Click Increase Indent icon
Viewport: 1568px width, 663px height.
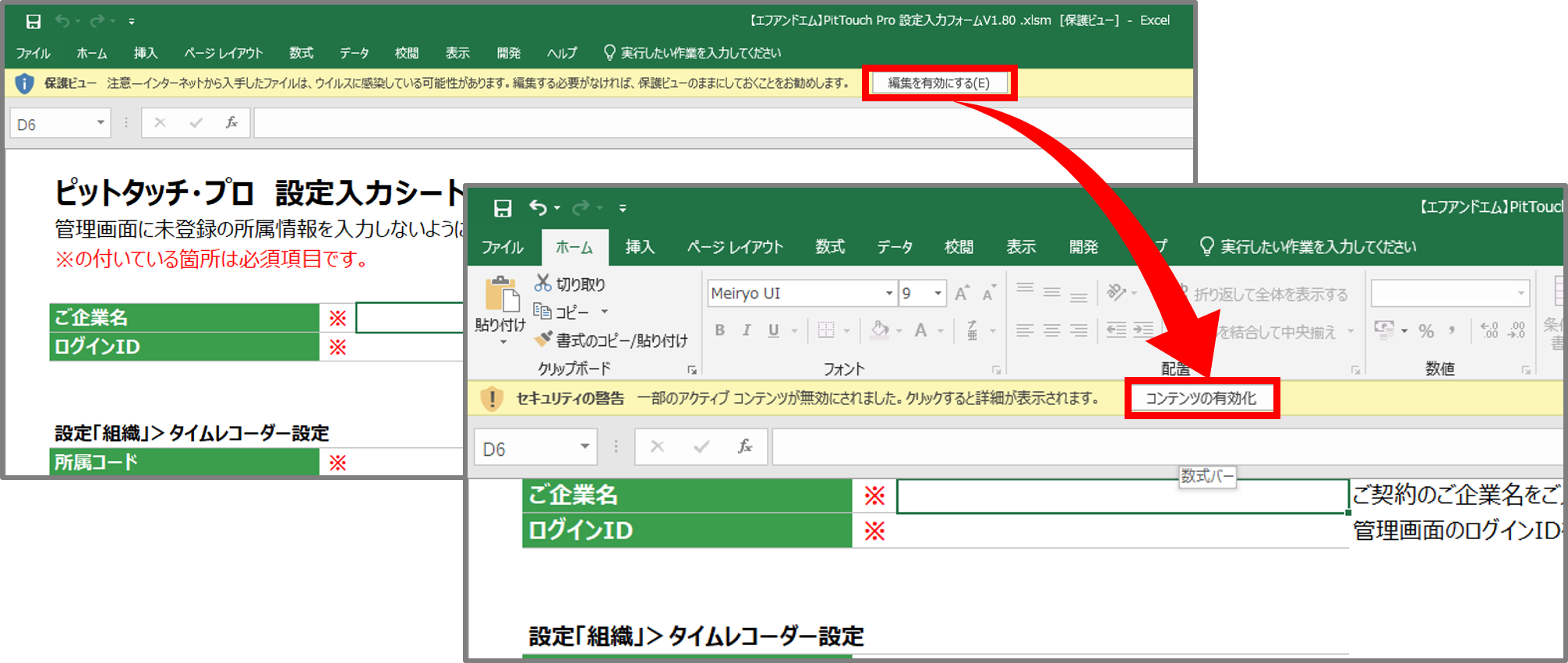(x=1143, y=330)
